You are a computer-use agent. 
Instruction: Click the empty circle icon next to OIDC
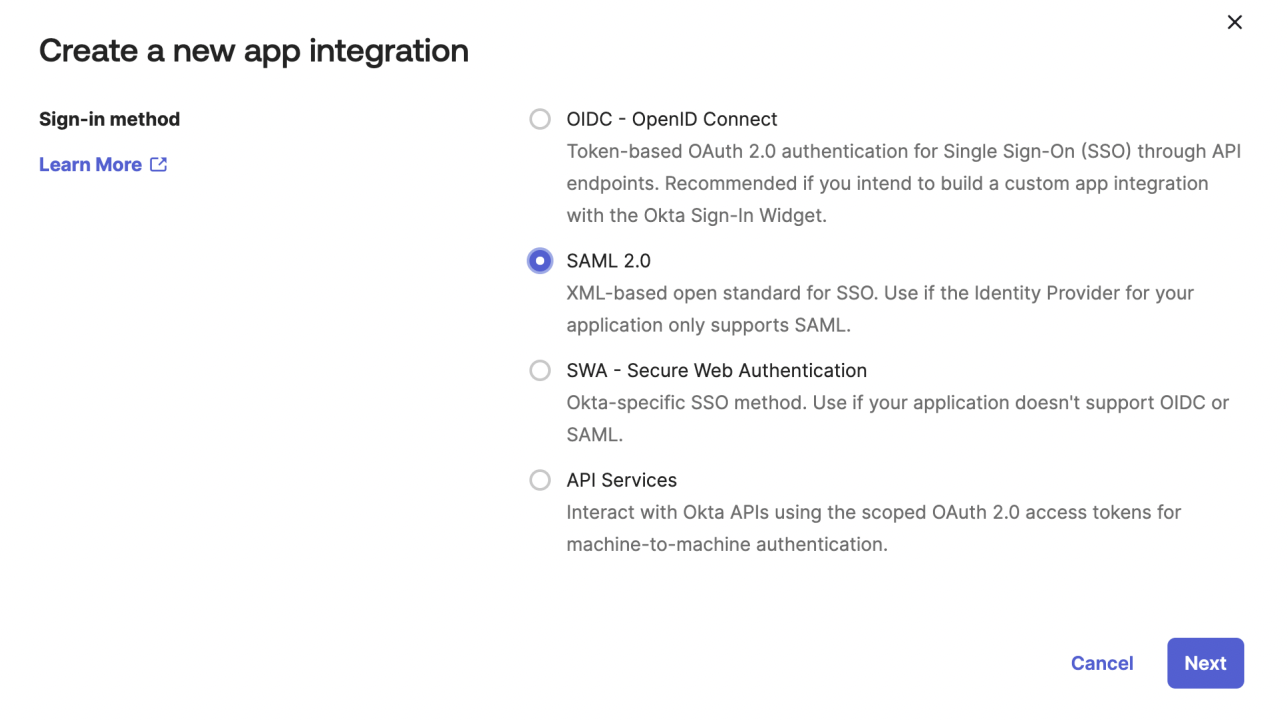coord(540,119)
